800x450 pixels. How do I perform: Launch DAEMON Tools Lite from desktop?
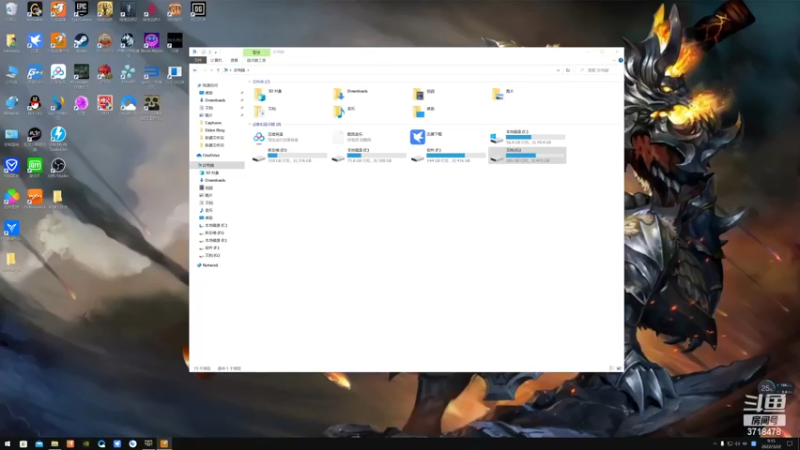tap(58, 138)
